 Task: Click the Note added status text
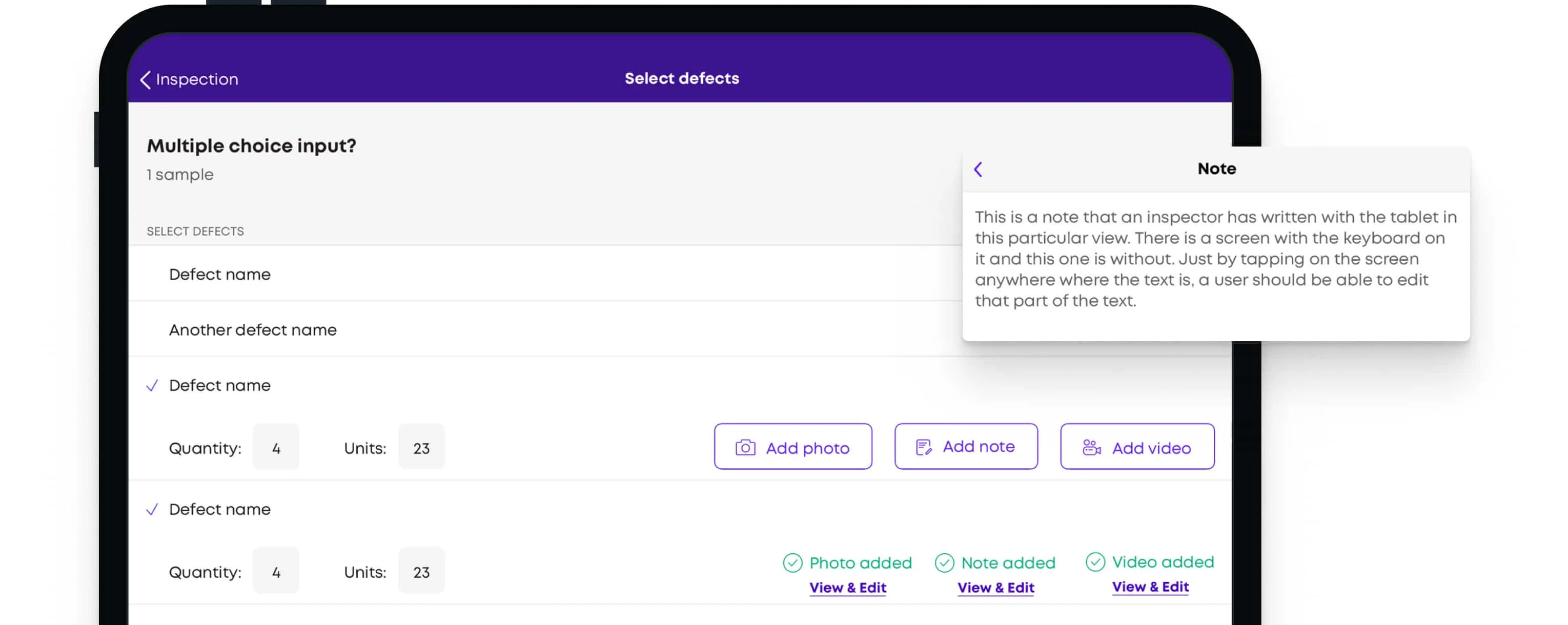(1008, 563)
